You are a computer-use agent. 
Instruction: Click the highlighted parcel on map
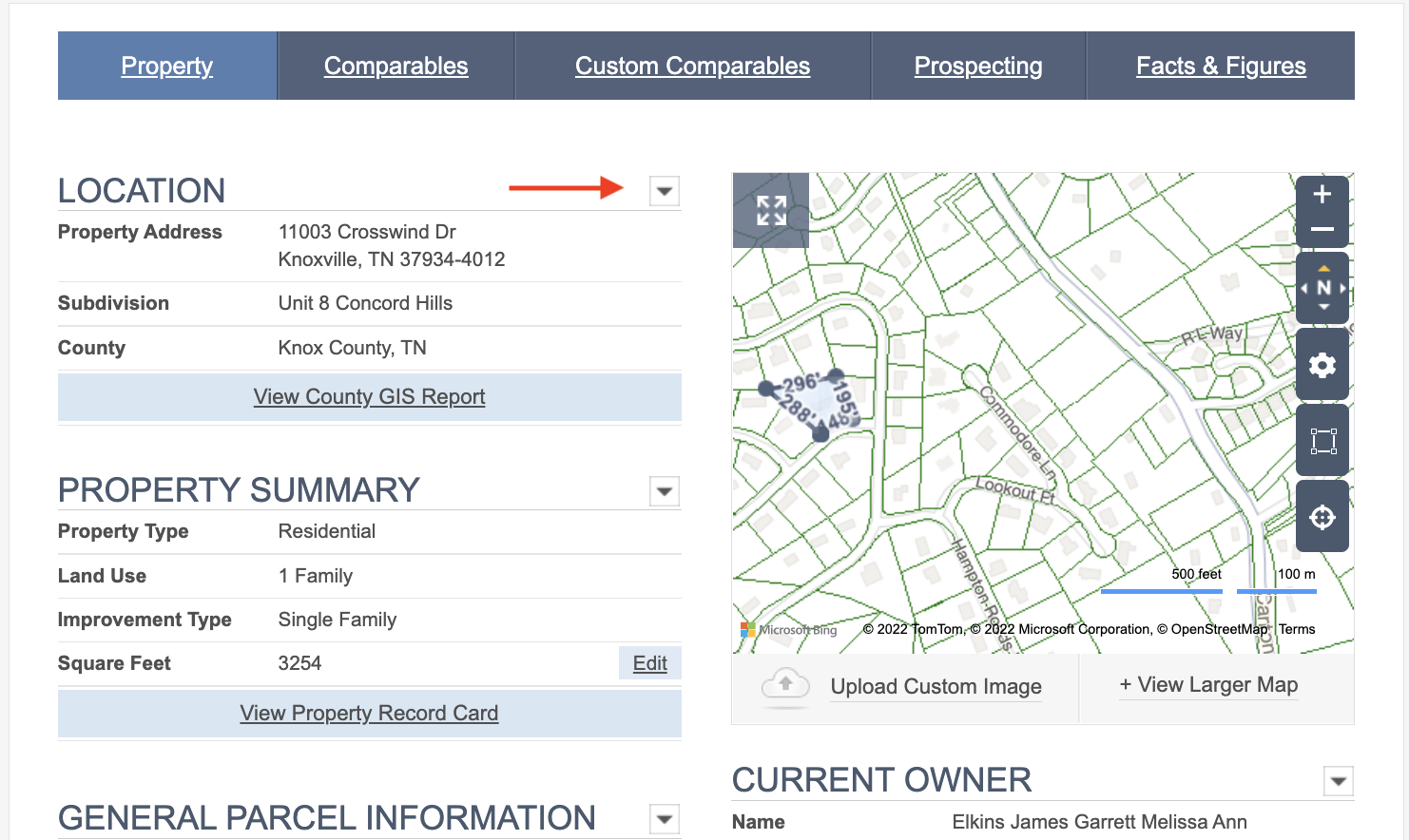807,404
